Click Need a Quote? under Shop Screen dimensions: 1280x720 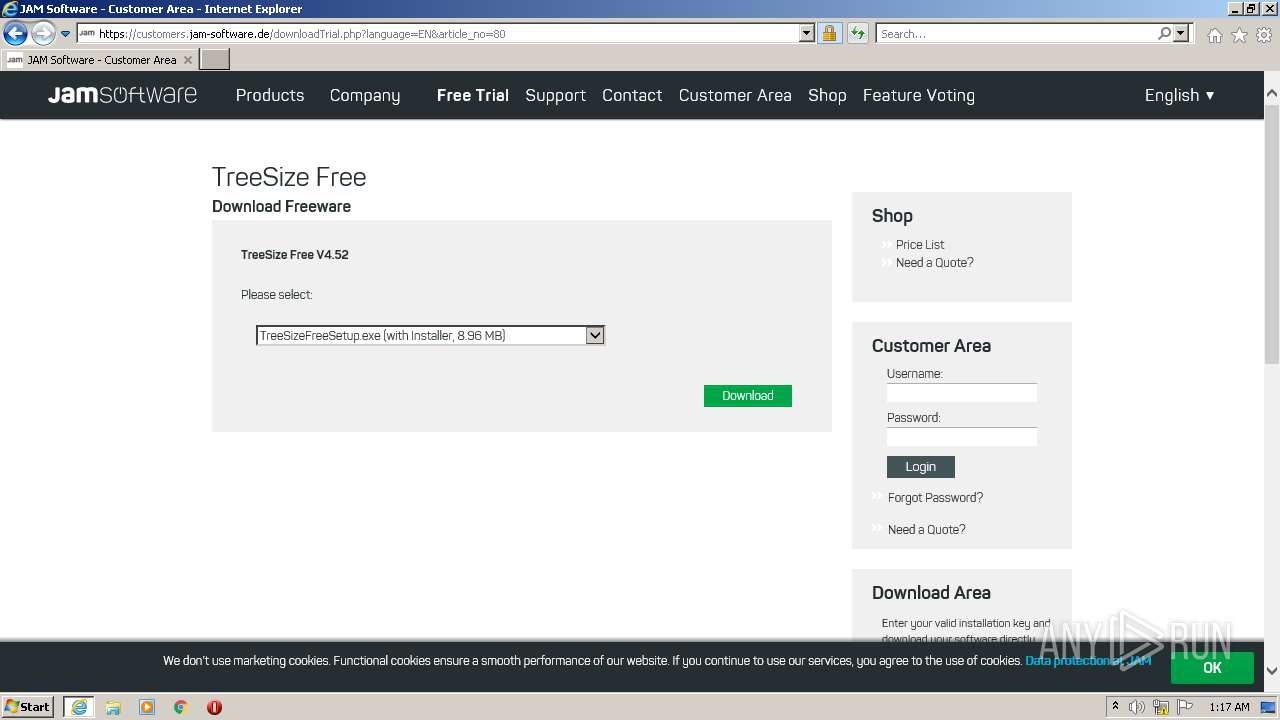[935, 262]
